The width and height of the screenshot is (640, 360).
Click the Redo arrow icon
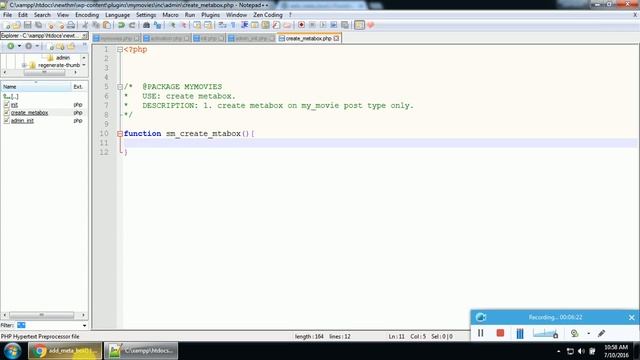click(132, 25)
